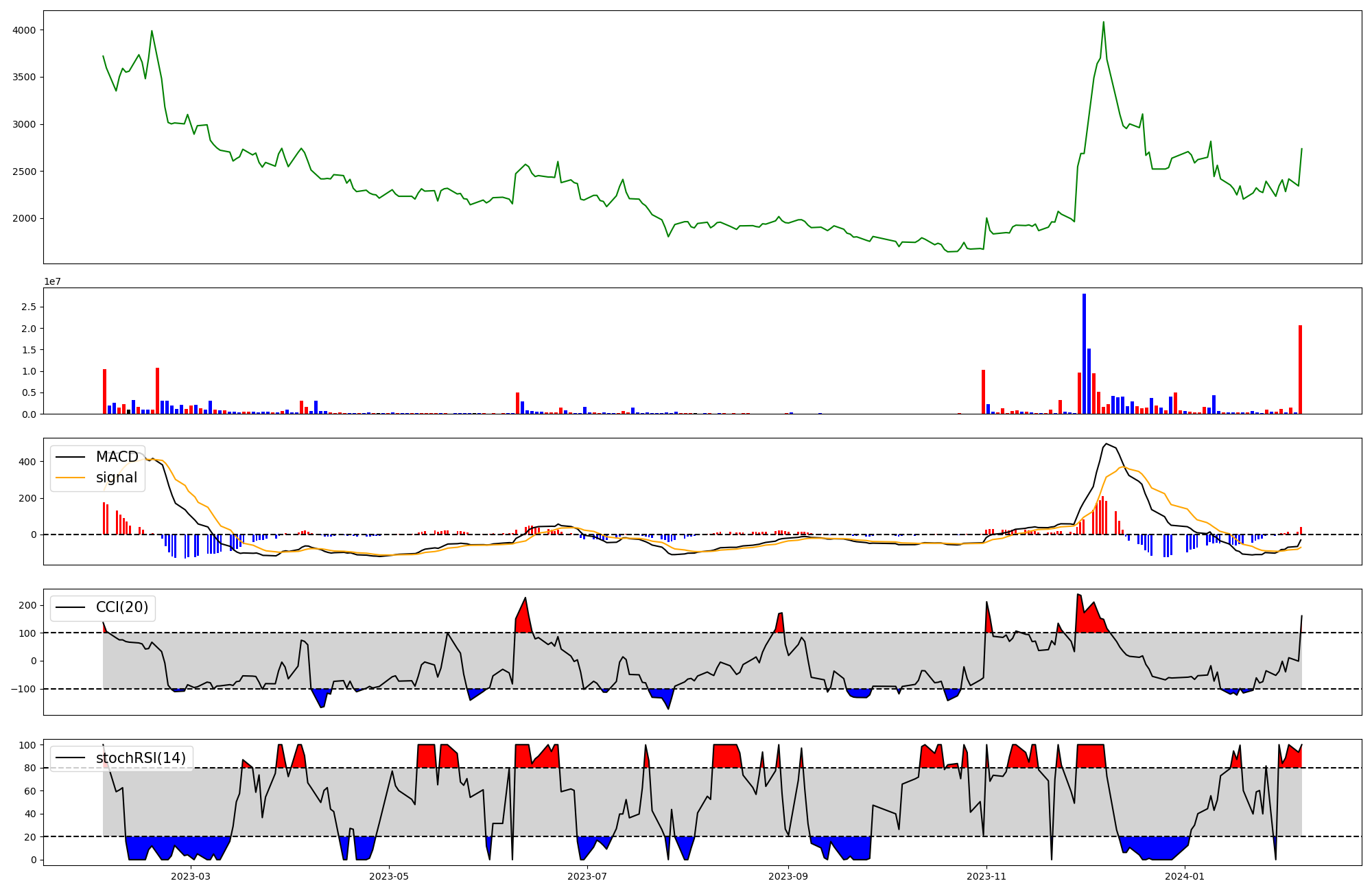This screenshot has height=892, width=1372.
Task: Click the stochRSI(14) legend label
Action: (141, 758)
